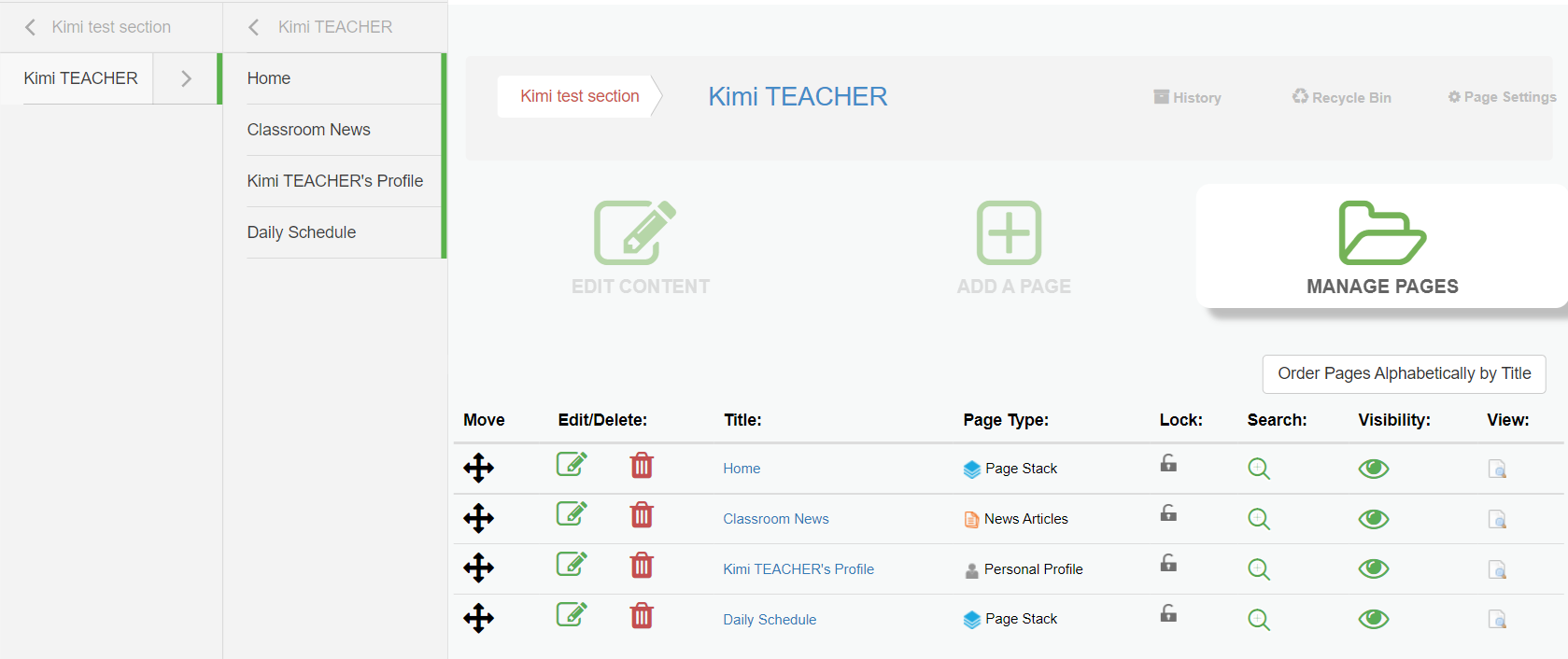Edit the Home page with pencil icon
The image size is (1568, 659).
572,464
